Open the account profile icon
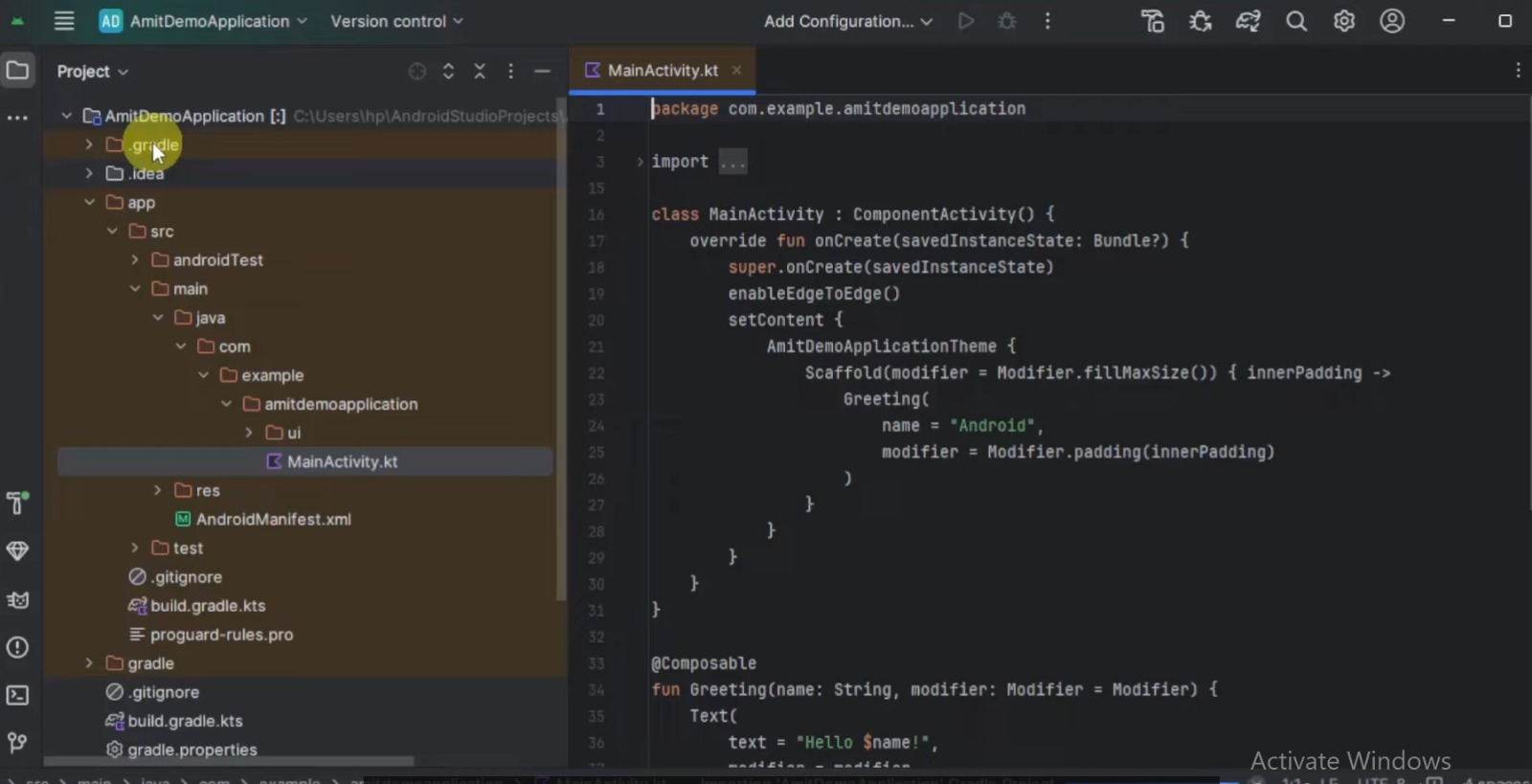This screenshot has width=1532, height=784. [x=1392, y=21]
